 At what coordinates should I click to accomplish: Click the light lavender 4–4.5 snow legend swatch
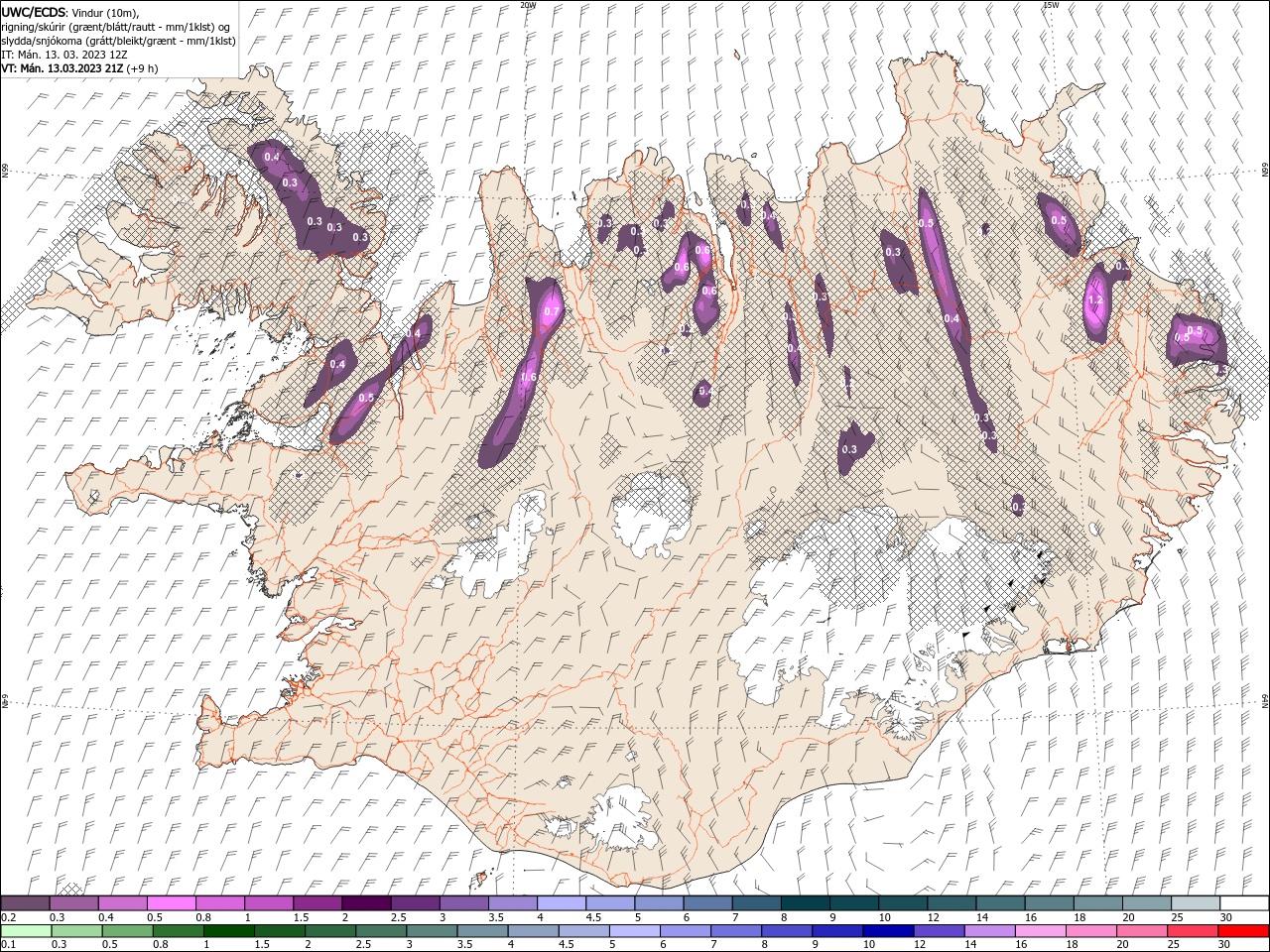coord(561,903)
